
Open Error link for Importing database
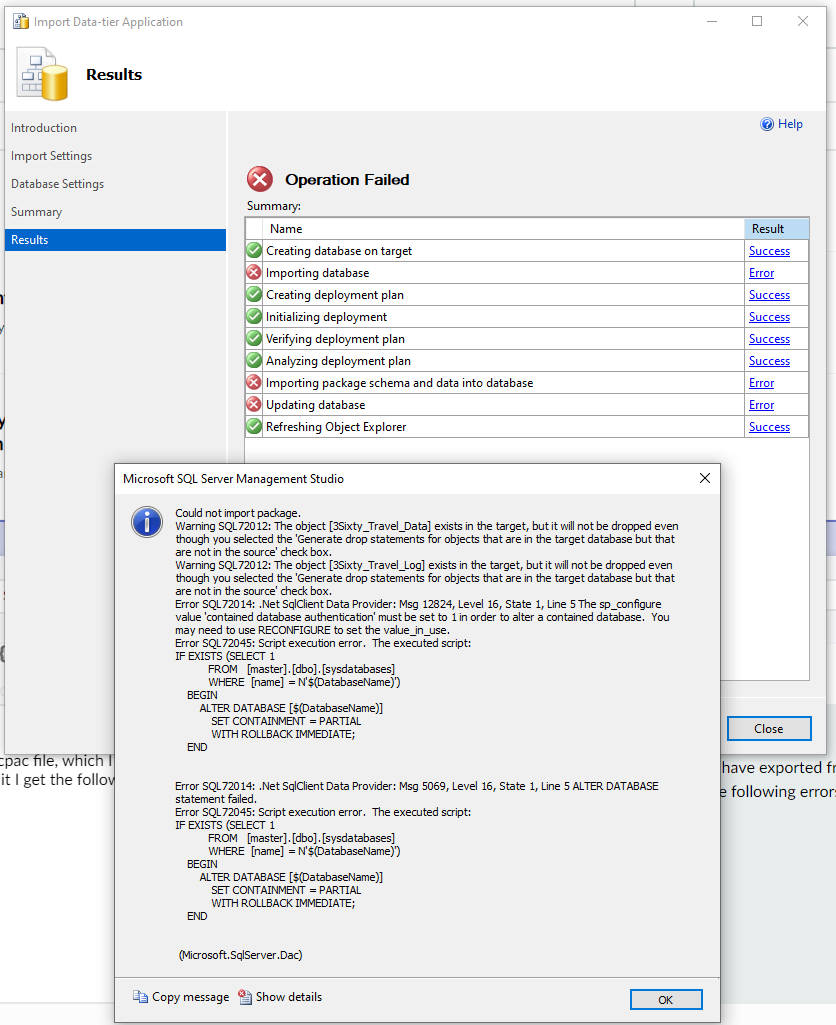pyautogui.click(x=761, y=273)
